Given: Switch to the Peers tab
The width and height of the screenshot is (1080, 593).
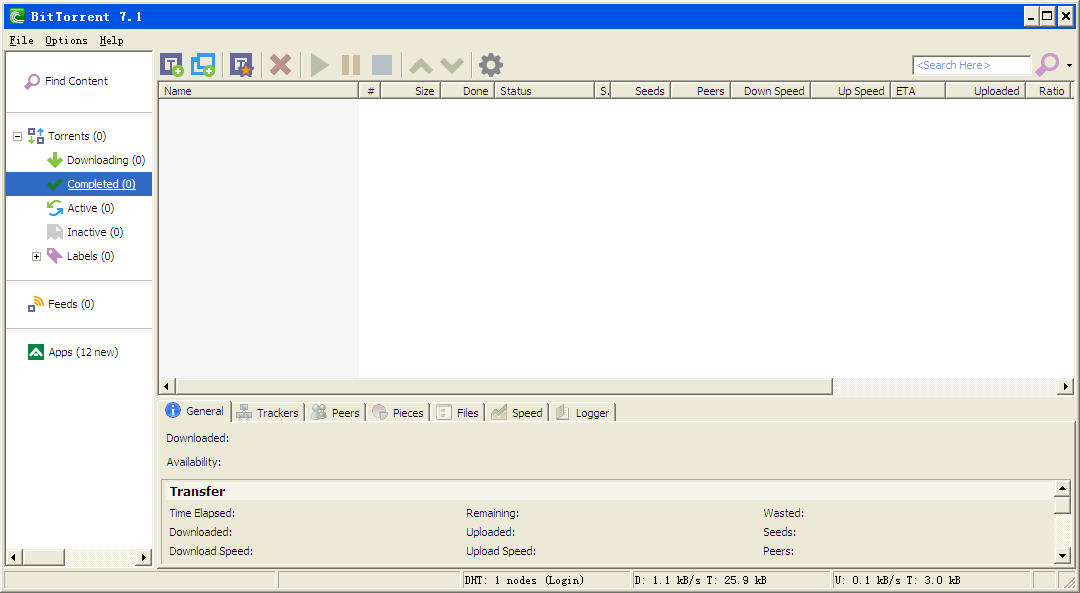Looking at the screenshot, I should (x=335, y=413).
